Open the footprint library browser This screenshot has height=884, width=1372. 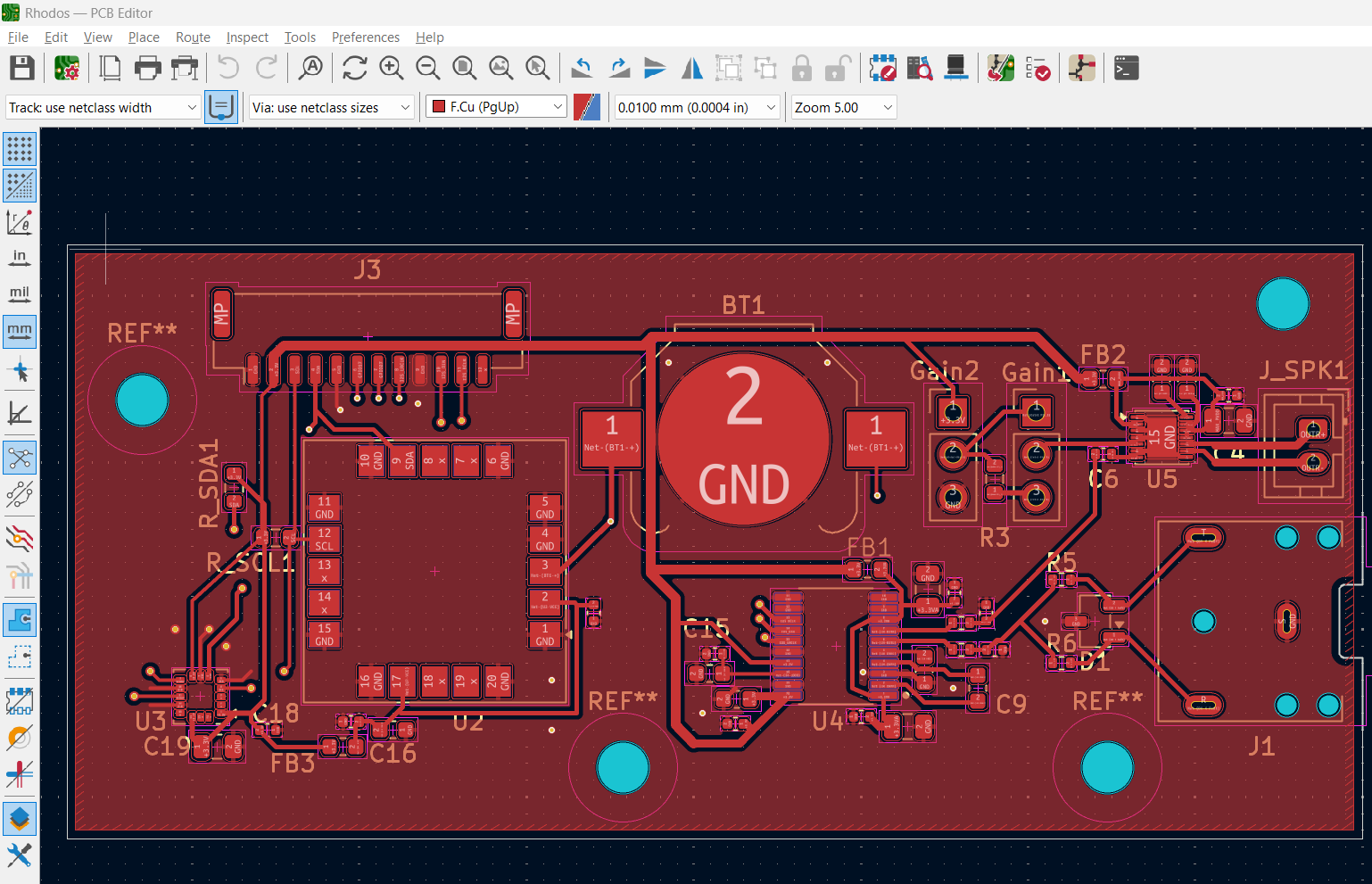(919, 68)
